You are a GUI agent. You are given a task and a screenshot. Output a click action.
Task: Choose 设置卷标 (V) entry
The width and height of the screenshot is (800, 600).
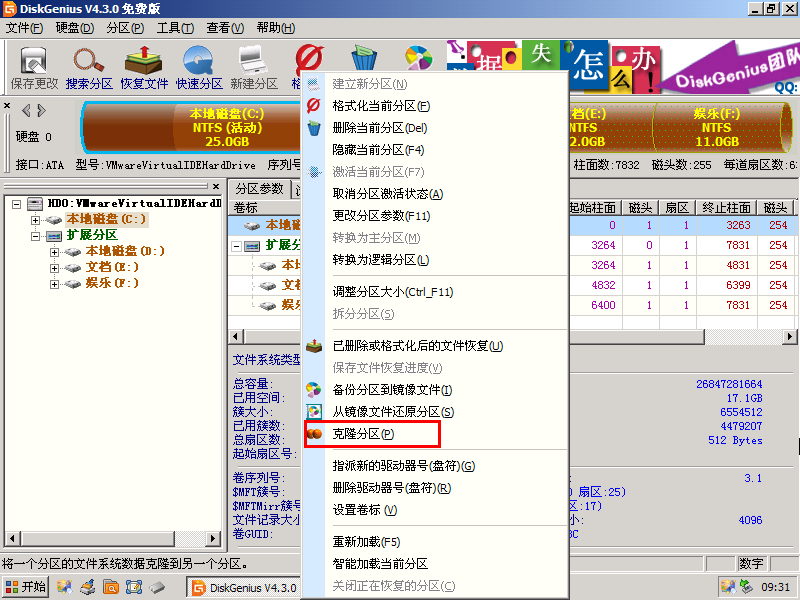point(436,510)
